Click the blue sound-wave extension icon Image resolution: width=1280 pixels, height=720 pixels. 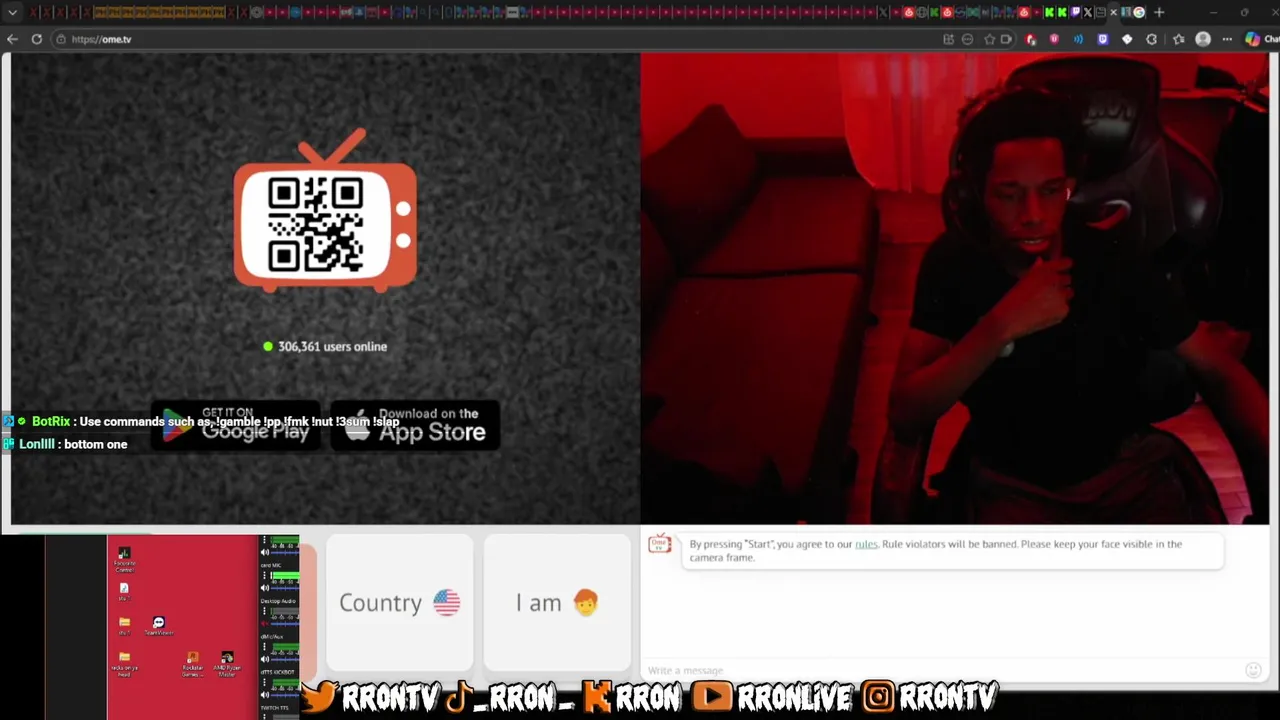1078,39
